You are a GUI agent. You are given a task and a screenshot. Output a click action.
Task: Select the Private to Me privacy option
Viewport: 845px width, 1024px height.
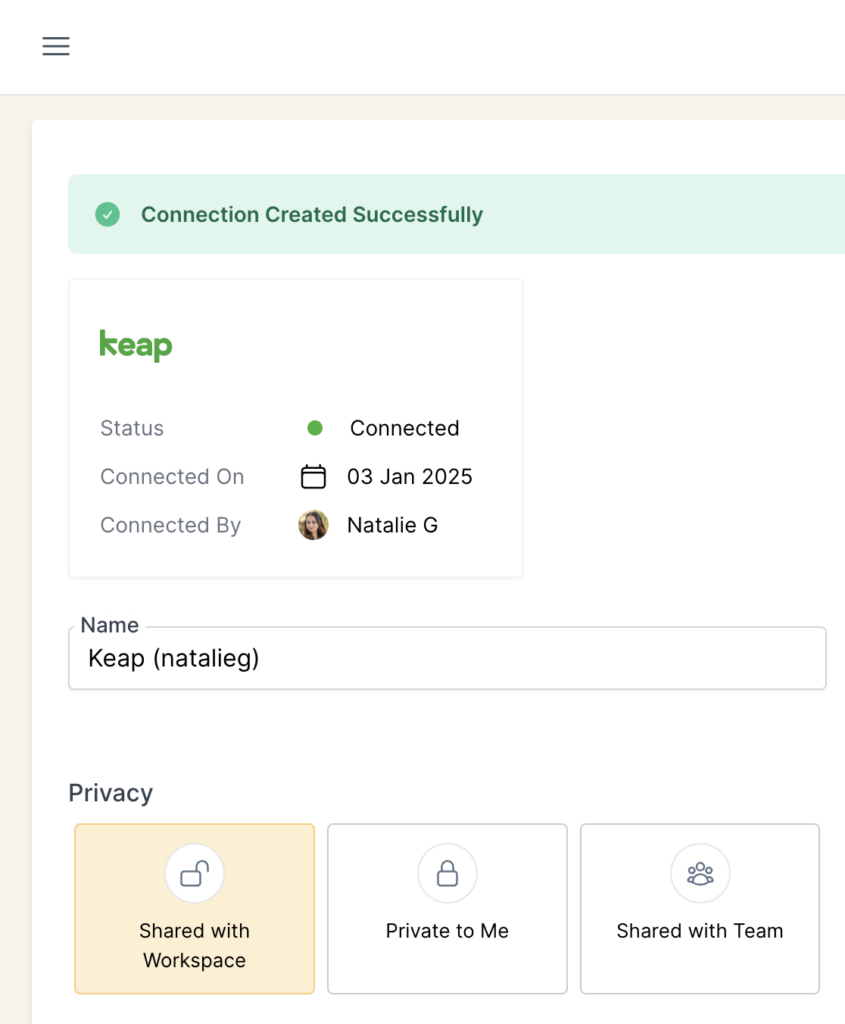(x=447, y=930)
